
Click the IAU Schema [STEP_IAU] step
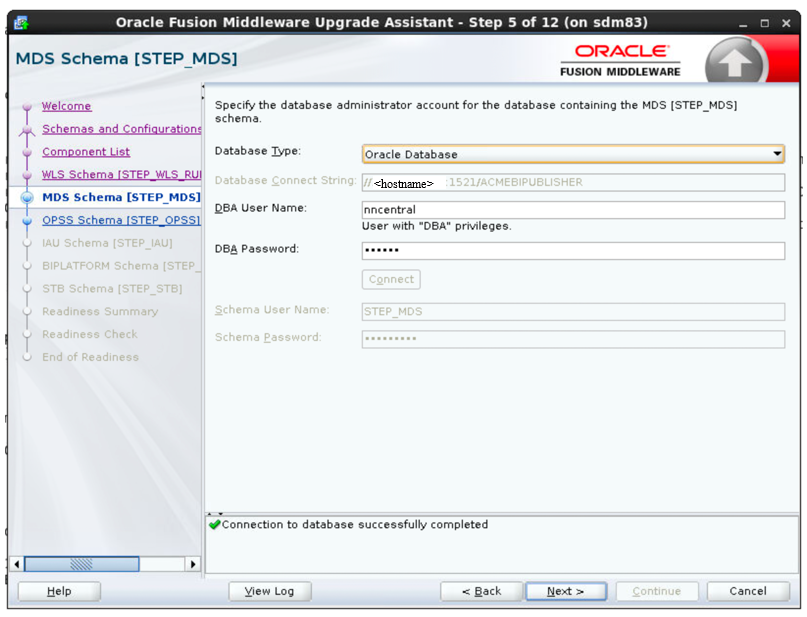coord(107,243)
